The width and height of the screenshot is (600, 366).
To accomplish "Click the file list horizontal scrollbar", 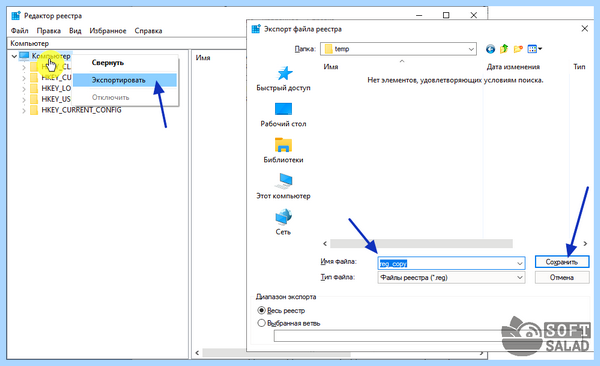I will point(421,243).
